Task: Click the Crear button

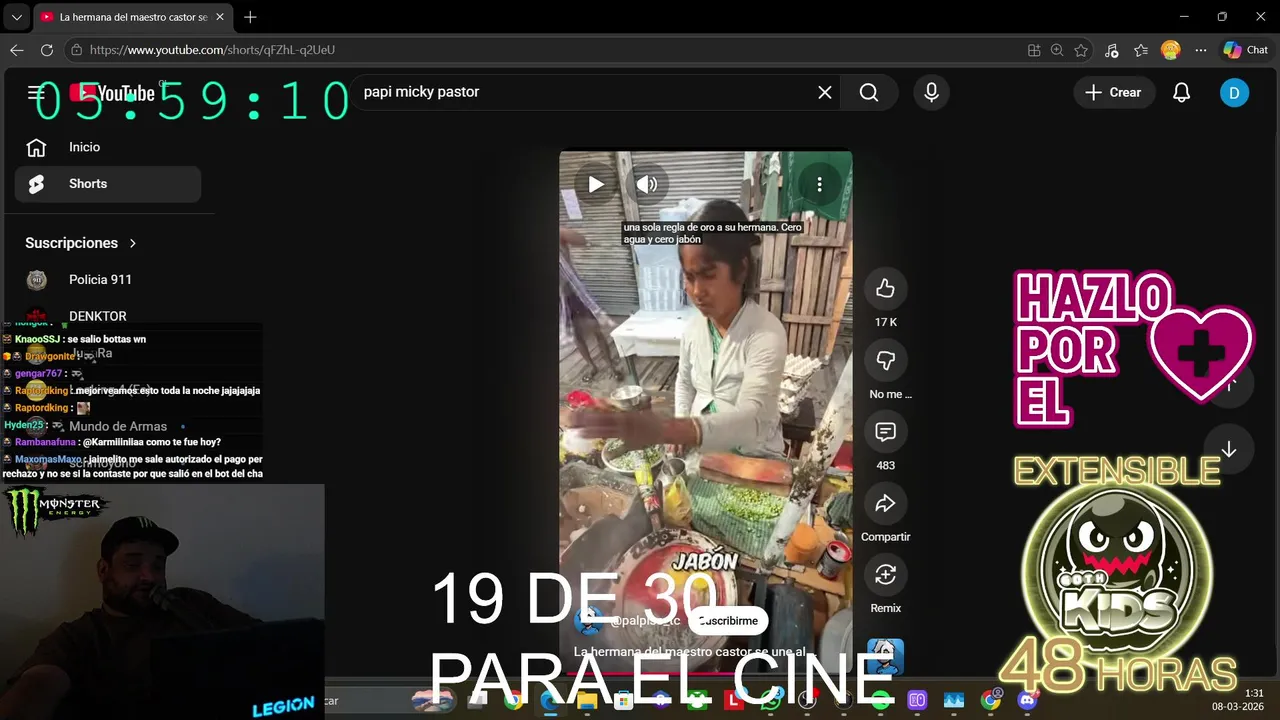Action: [x=1113, y=92]
